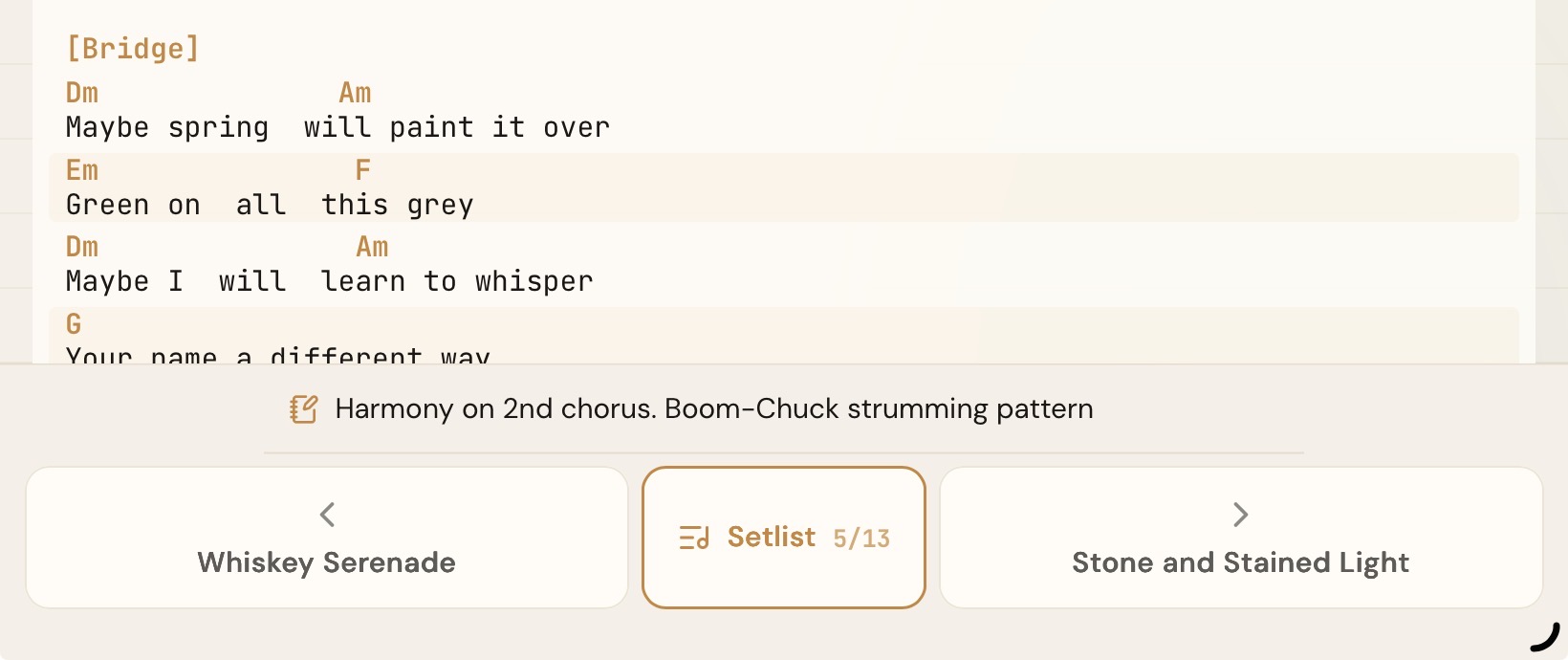
Task: Go back to Whiskey Serenade
Action: (326, 562)
